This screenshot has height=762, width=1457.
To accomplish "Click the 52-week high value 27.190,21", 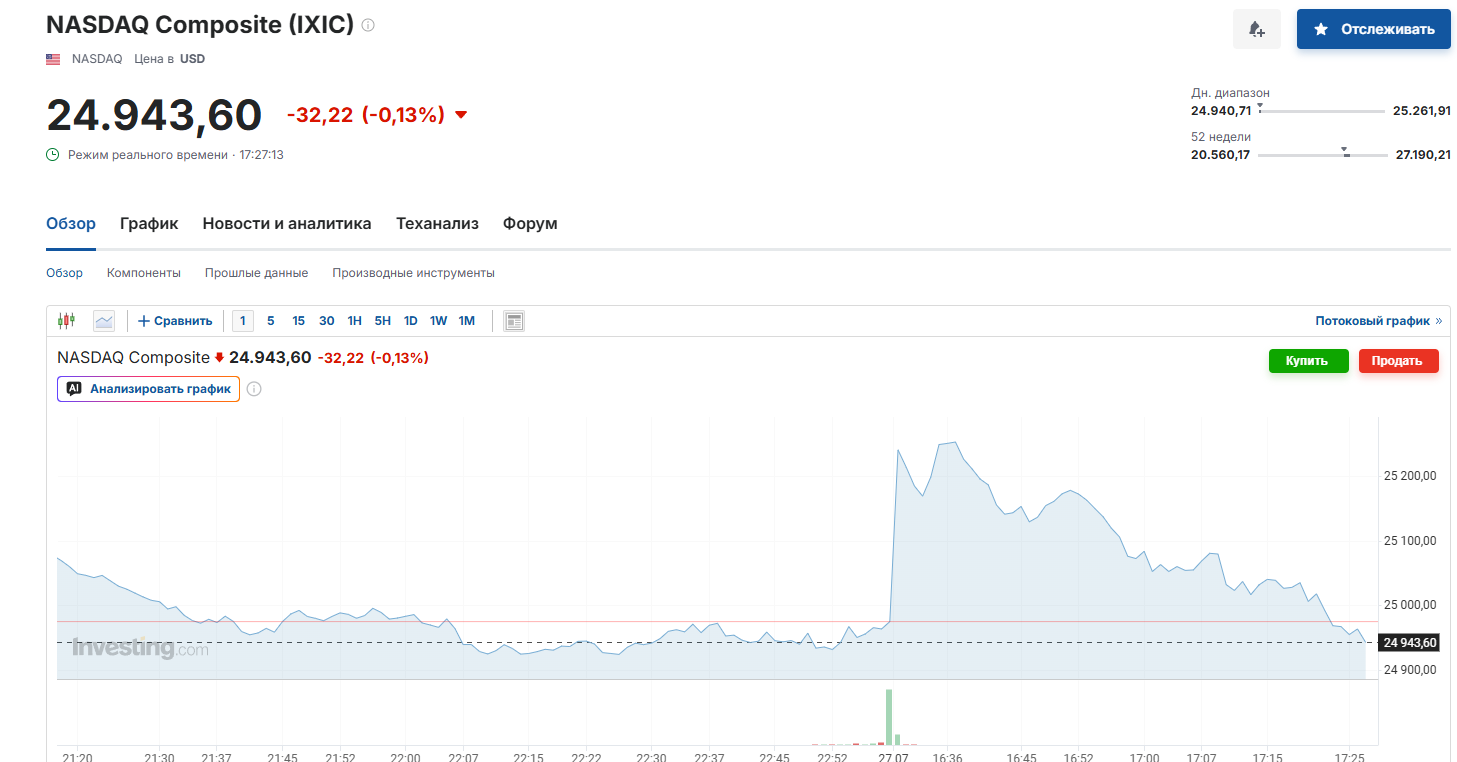I will pos(1423,154).
